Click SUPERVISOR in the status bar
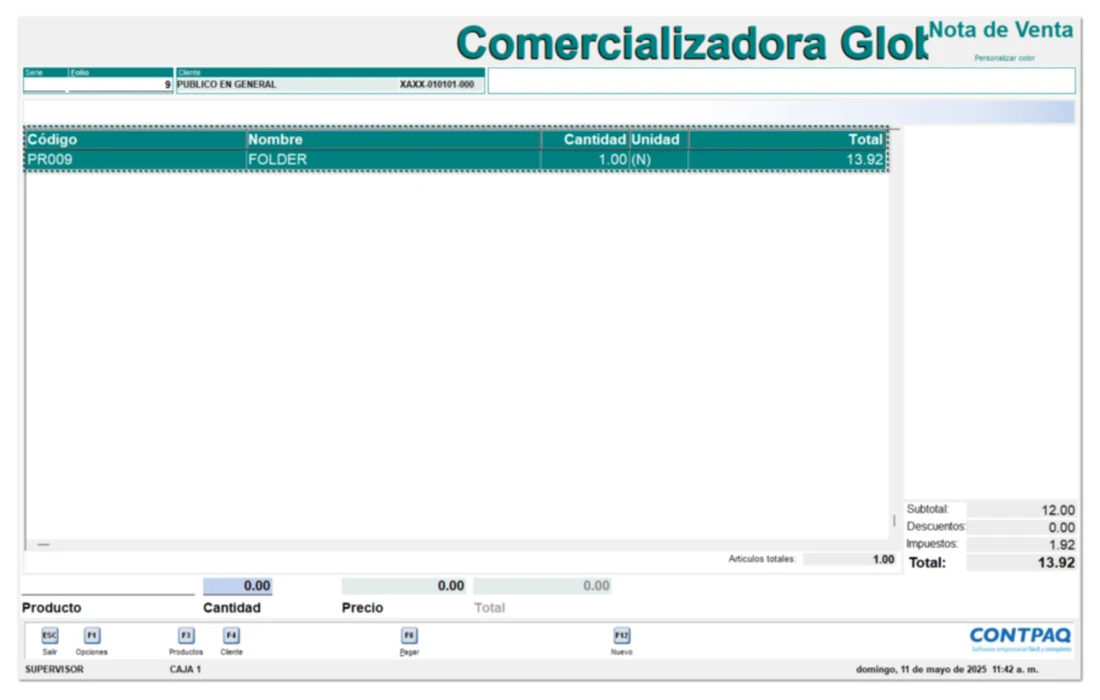Viewport: 1100px width, 700px height. (54, 669)
